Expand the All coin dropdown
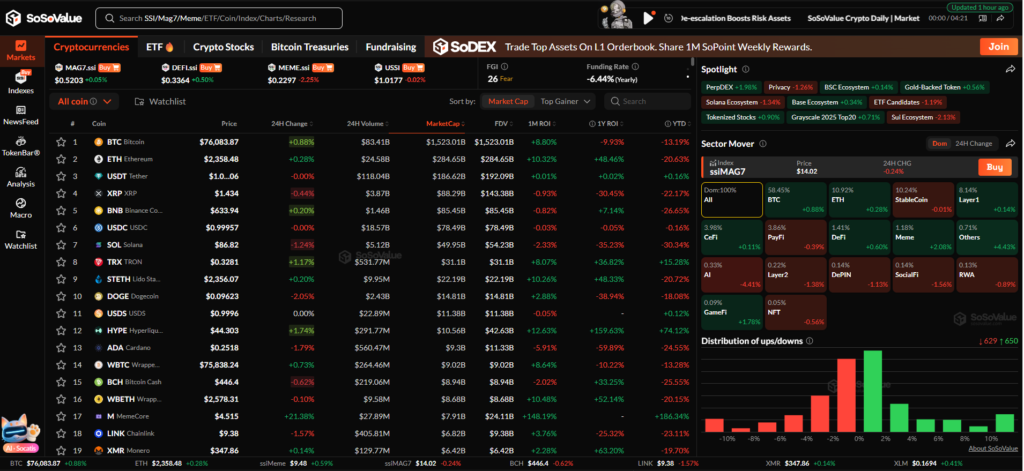 point(87,101)
